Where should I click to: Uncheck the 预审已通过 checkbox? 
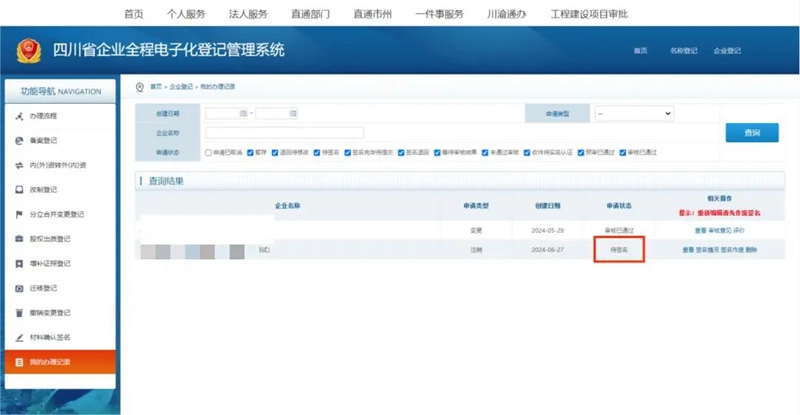coord(581,153)
